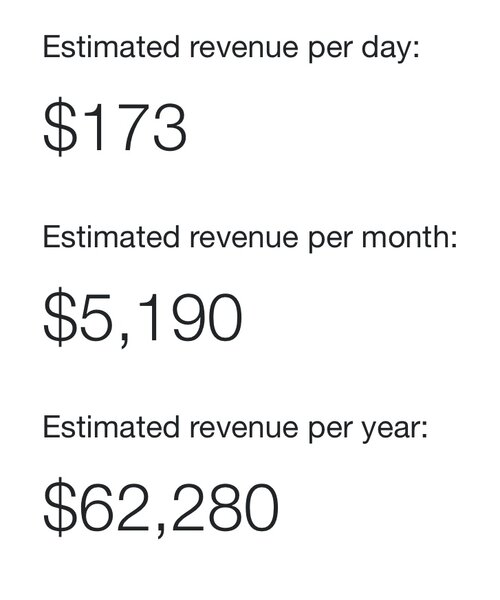Click "Estimated" in the per month label
This screenshot has height=600, width=500.
[x=111, y=237]
